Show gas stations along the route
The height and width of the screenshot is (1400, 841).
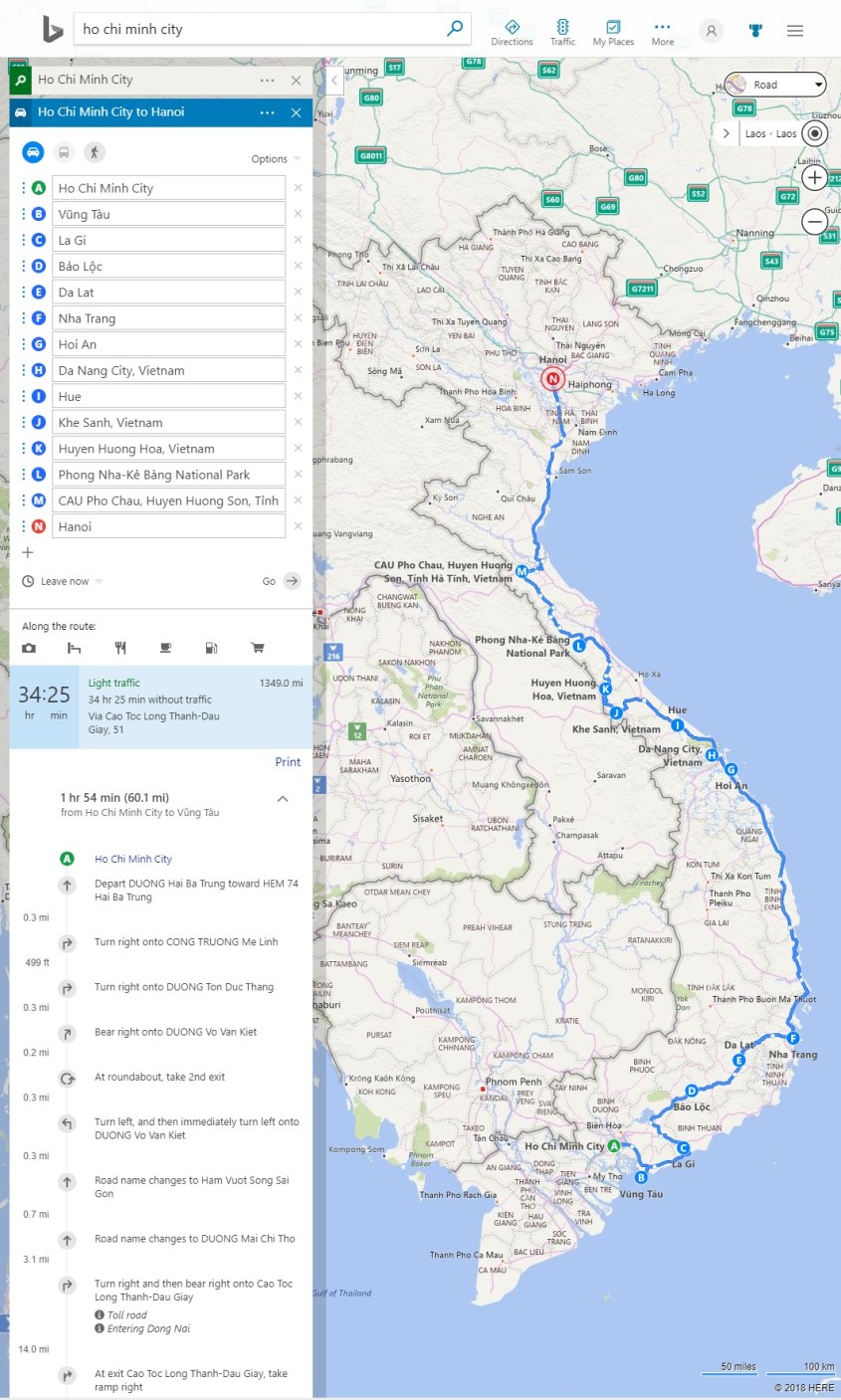(211, 648)
